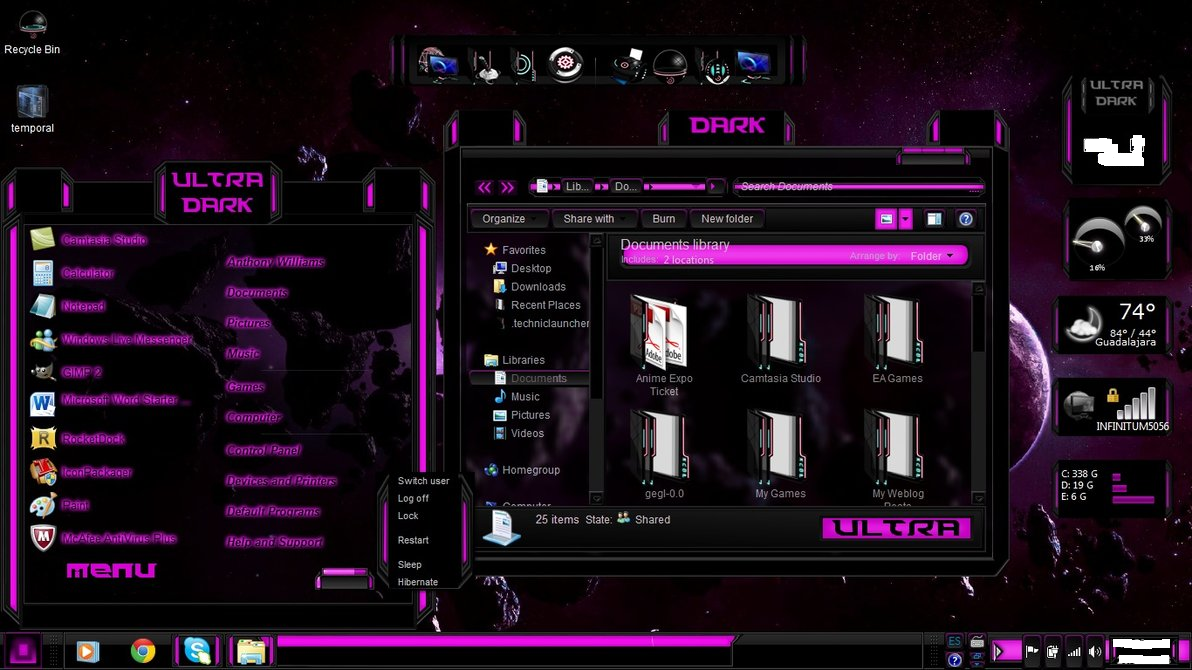This screenshot has width=1192, height=670.
Task: Click the navigation pane vertical scrollbar
Action: coord(597,369)
